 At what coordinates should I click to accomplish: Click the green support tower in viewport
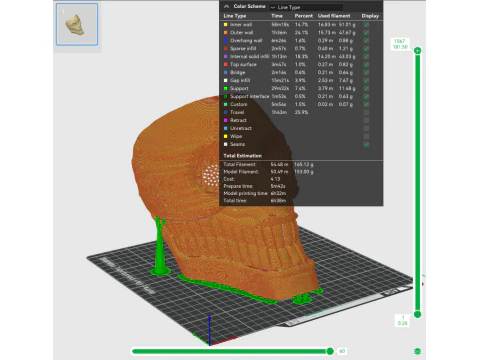tap(160, 247)
